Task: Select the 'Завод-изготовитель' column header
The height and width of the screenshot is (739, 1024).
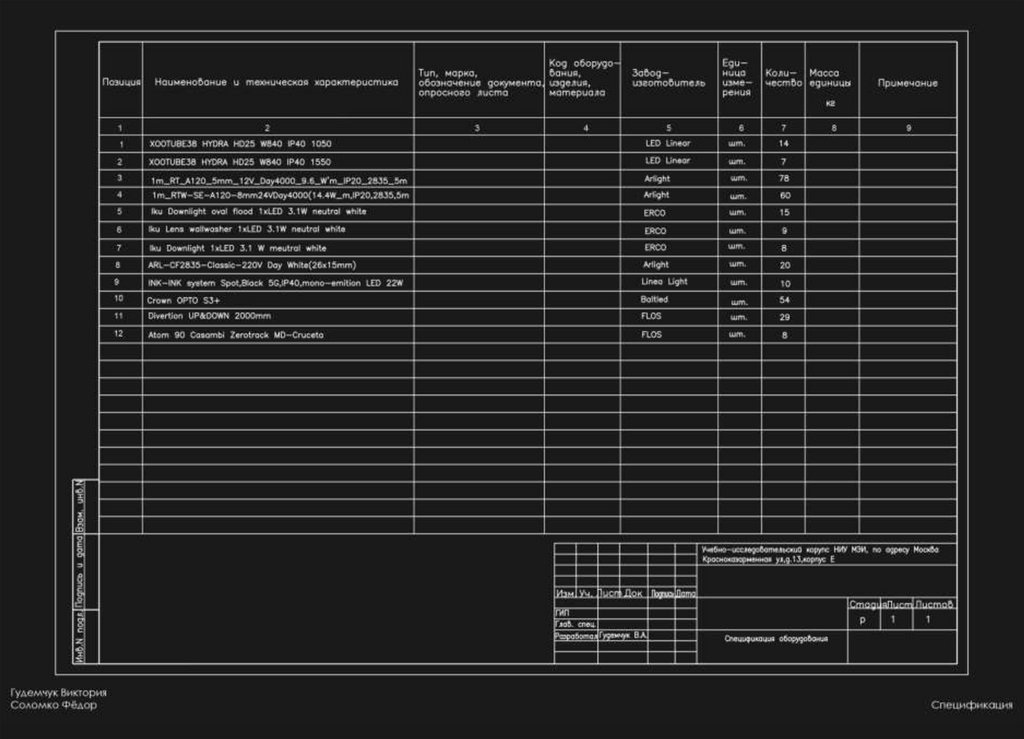Action: click(x=669, y=78)
